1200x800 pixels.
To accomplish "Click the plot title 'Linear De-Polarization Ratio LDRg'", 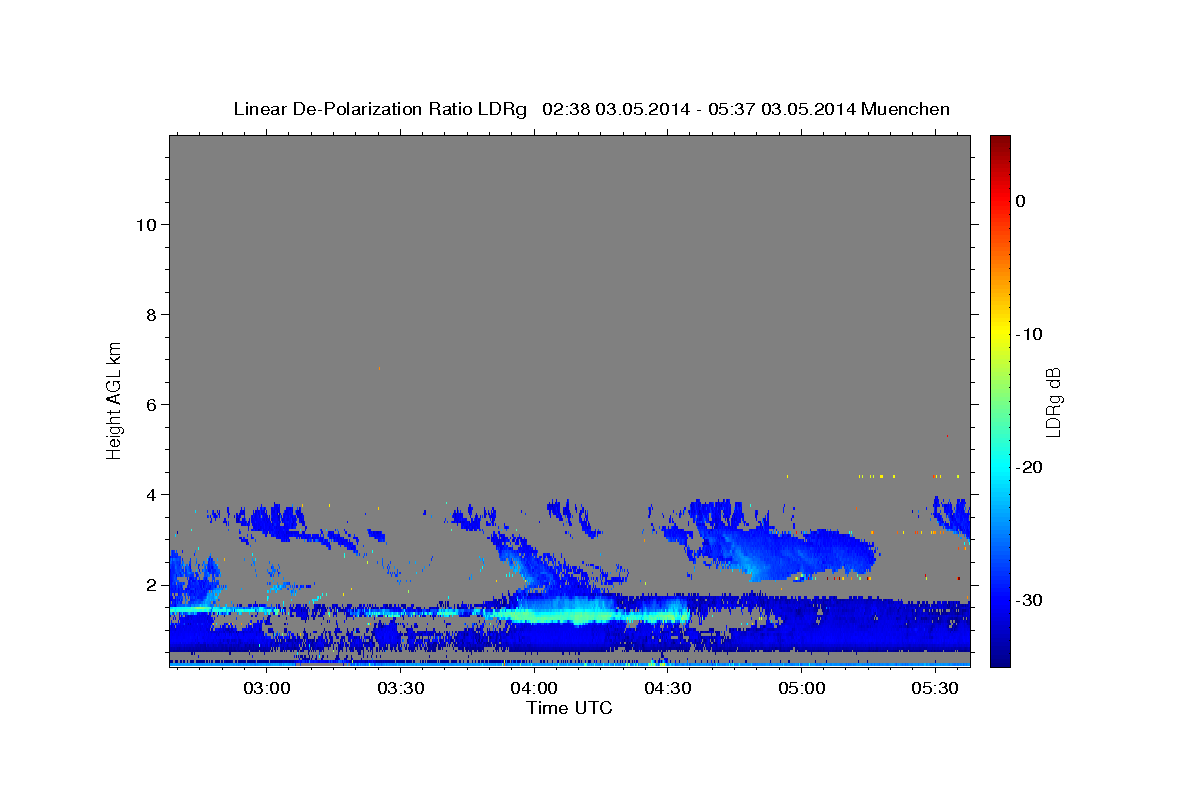I will [380, 108].
